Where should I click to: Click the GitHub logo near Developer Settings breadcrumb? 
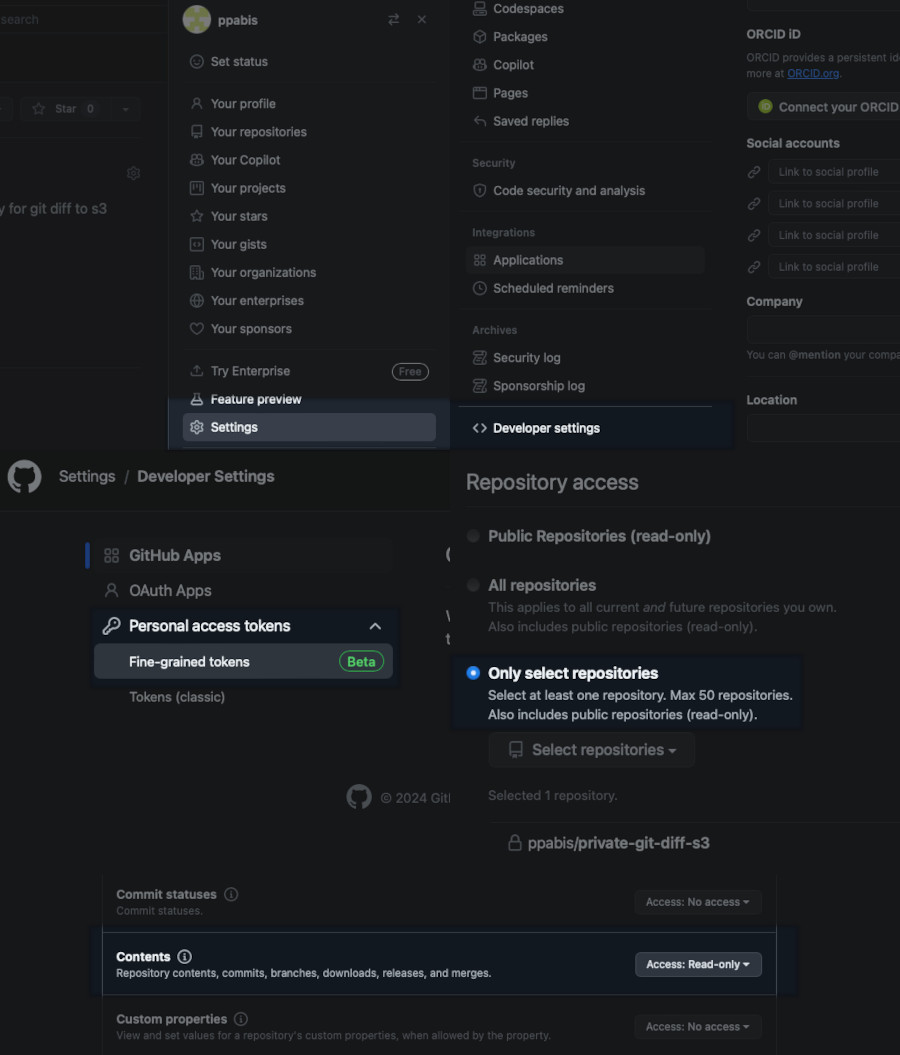(23, 477)
